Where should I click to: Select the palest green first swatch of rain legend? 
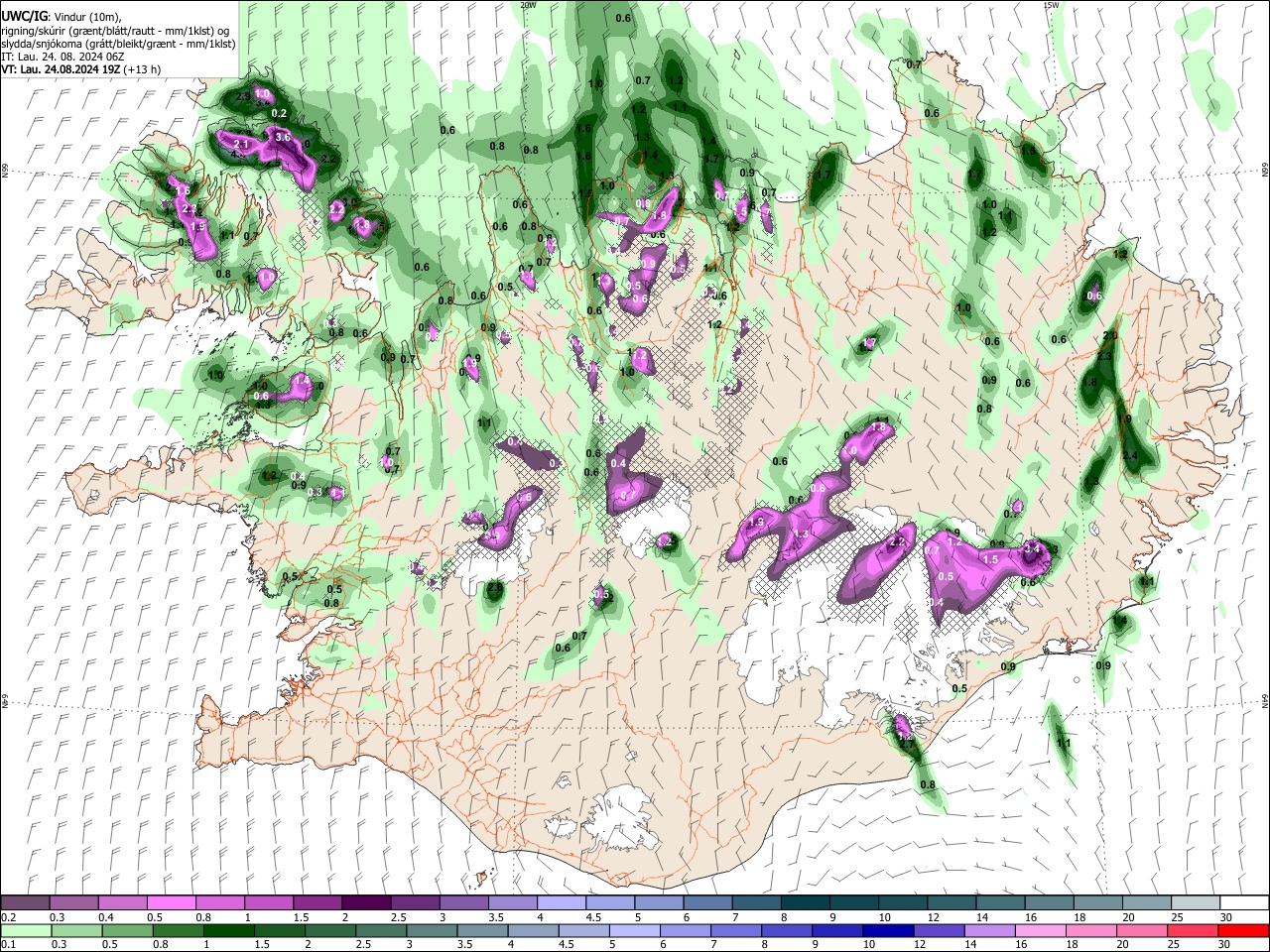(x=25, y=930)
